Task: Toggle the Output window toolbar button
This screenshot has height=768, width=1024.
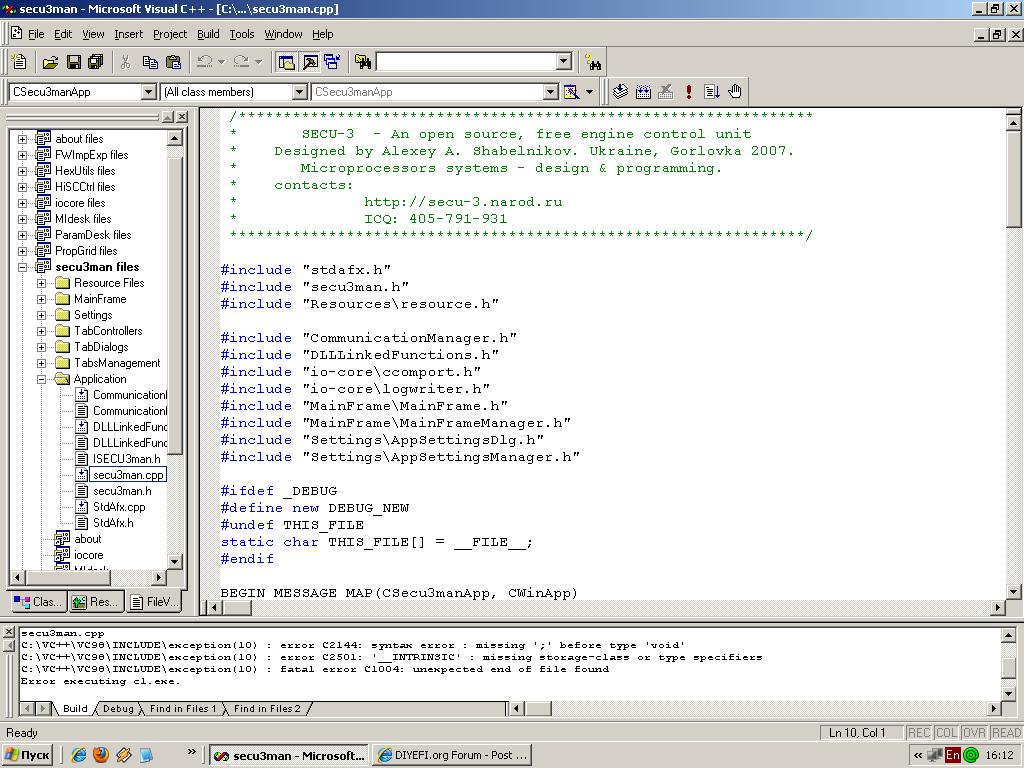Action: pyautogui.click(x=310, y=62)
